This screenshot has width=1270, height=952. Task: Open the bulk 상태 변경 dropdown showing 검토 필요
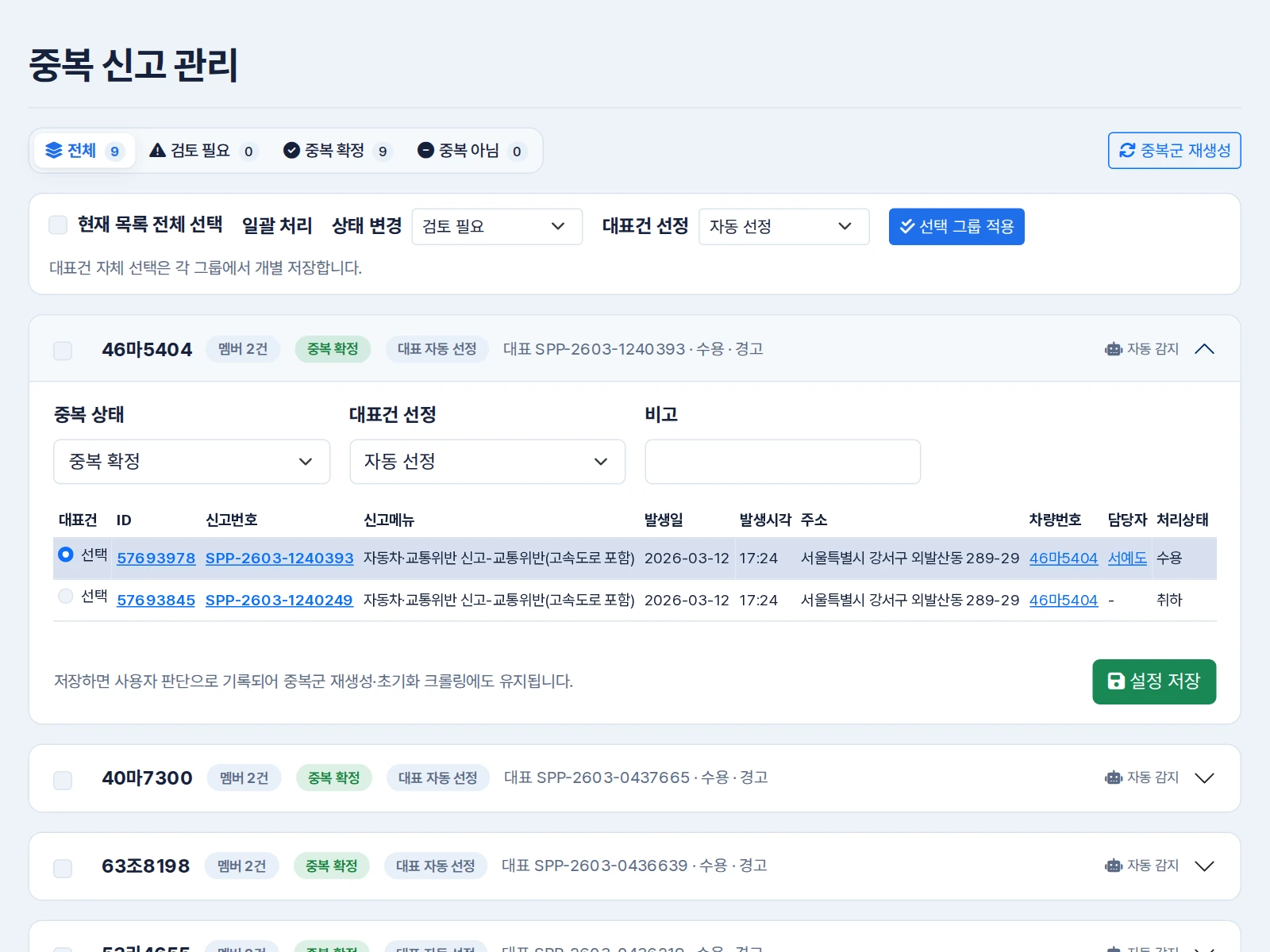coord(497,227)
